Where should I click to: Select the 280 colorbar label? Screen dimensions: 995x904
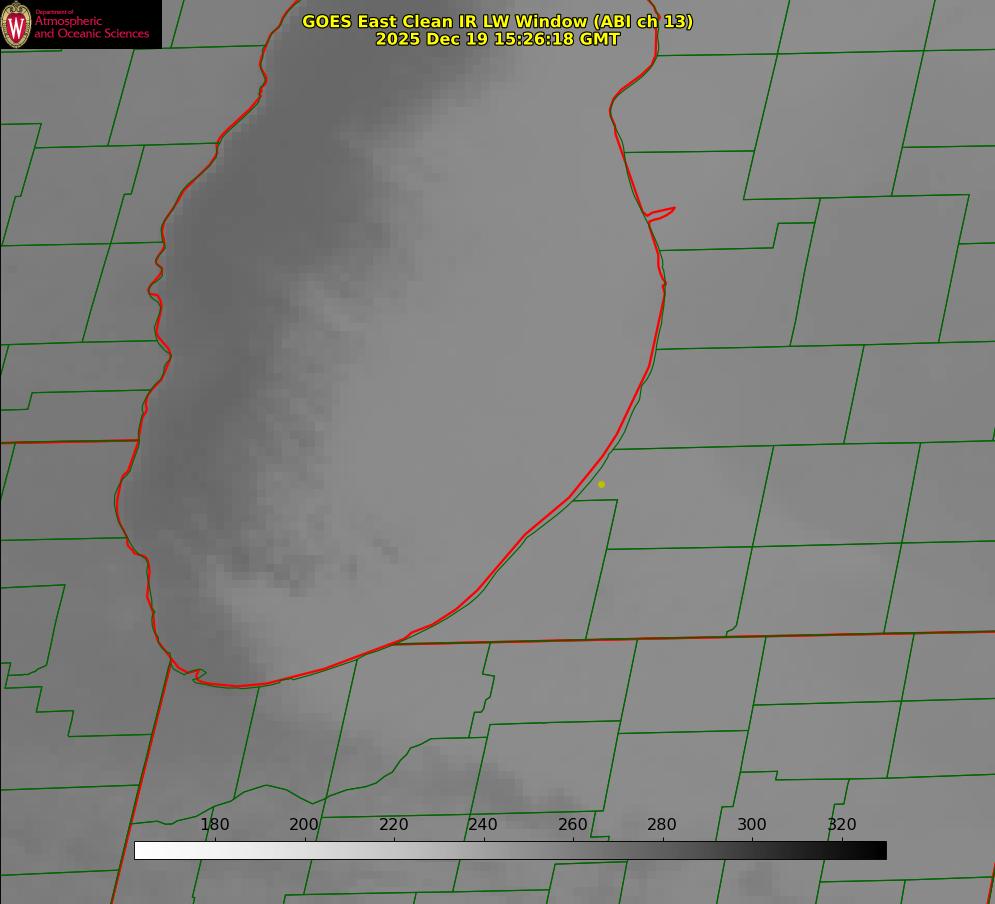pos(662,825)
